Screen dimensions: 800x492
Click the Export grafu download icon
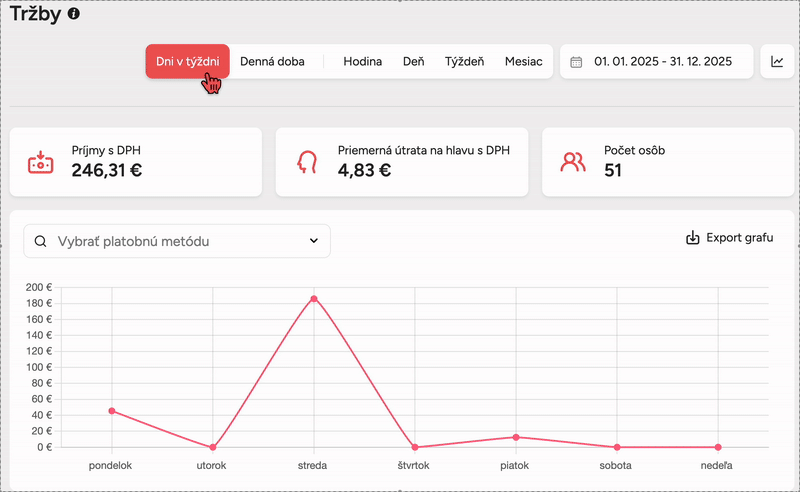tap(692, 238)
